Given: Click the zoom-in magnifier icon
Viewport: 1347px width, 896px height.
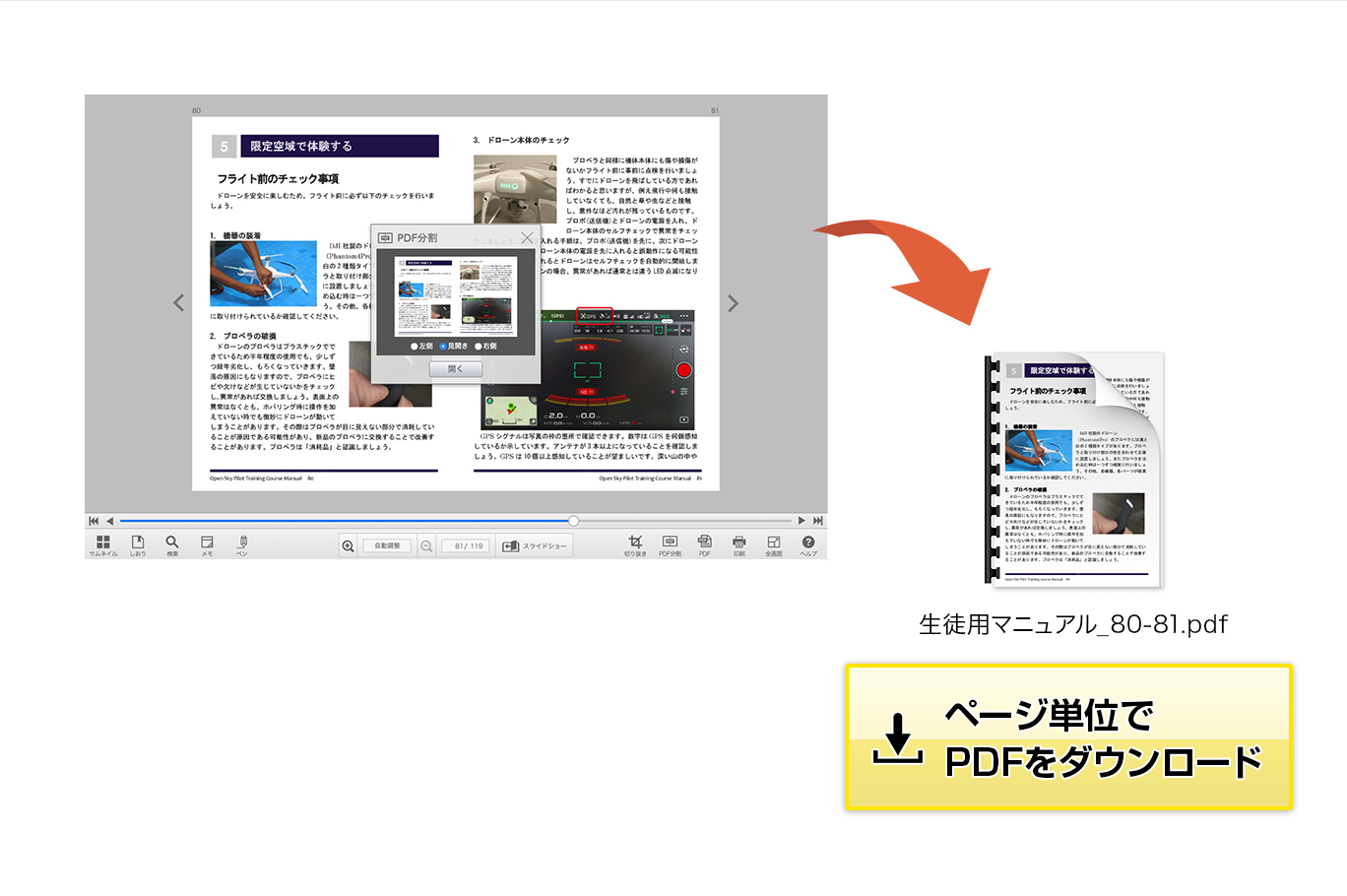Looking at the screenshot, I should pos(347,544).
